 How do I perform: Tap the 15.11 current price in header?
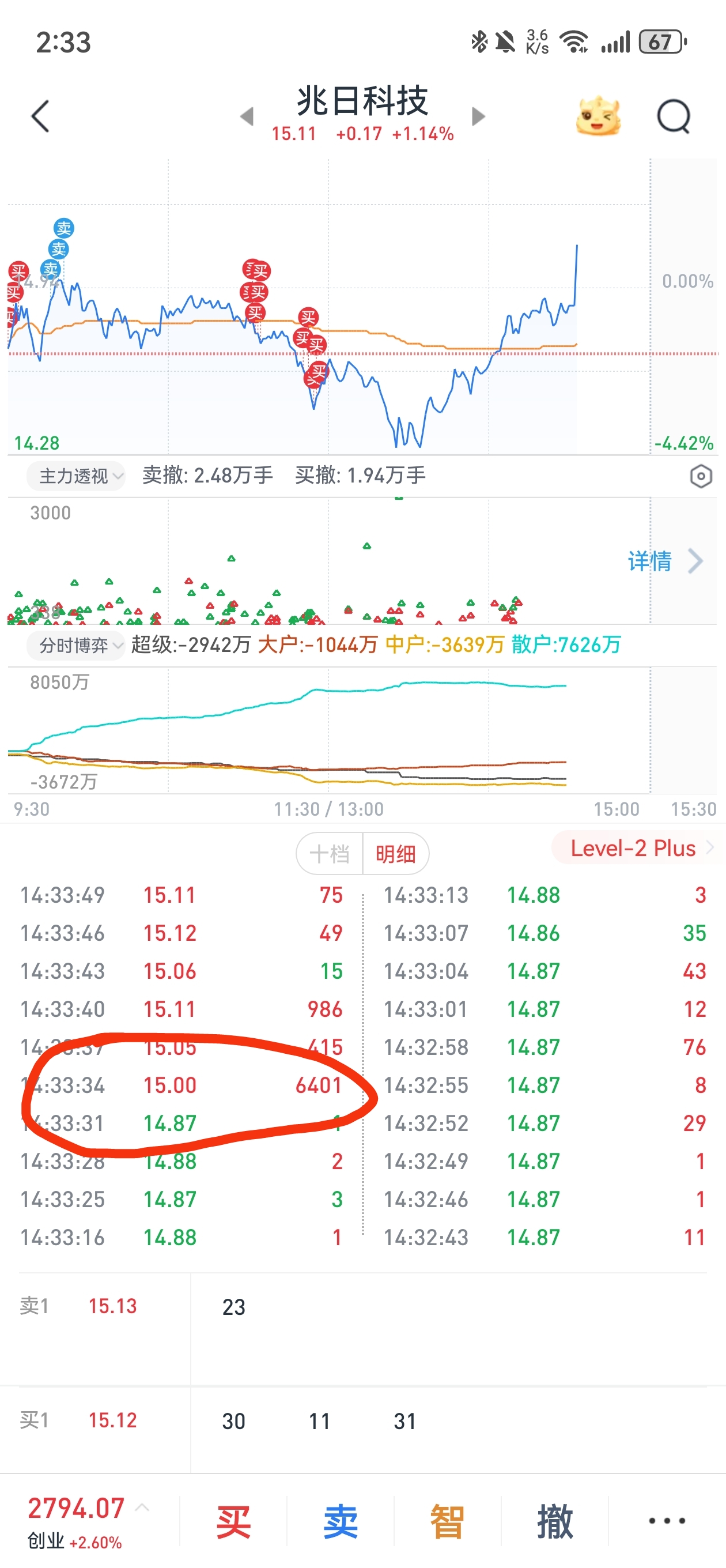click(x=294, y=134)
